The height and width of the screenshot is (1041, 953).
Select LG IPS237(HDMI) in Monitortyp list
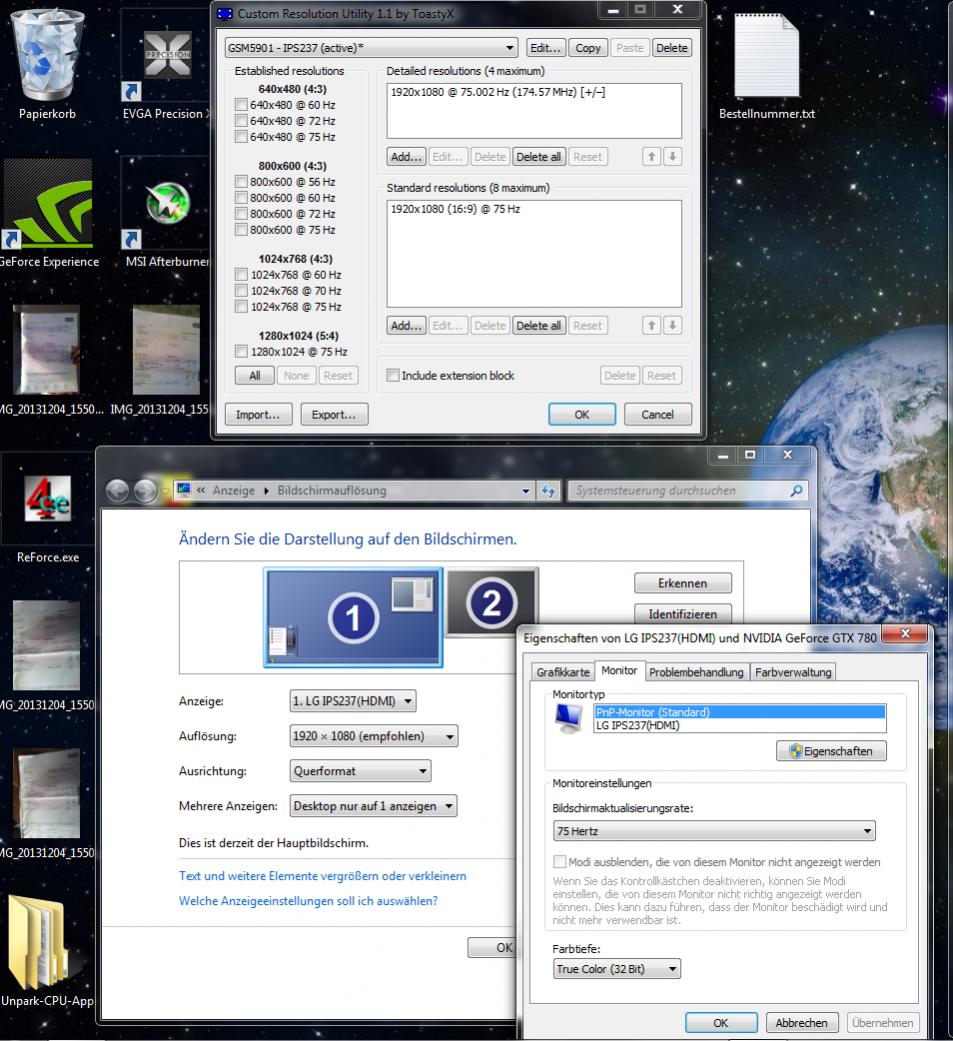740,725
